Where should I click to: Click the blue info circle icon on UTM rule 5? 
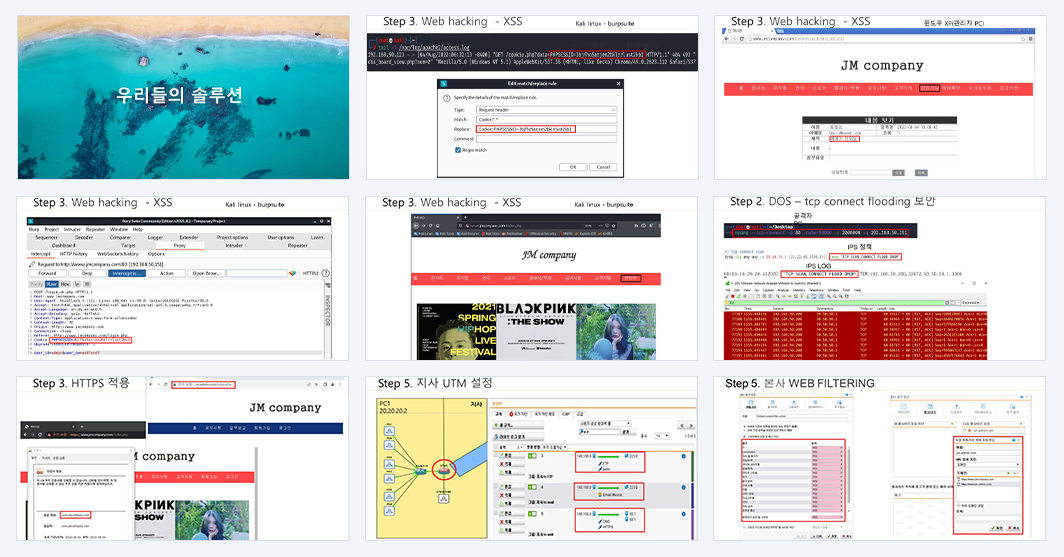click(x=683, y=514)
